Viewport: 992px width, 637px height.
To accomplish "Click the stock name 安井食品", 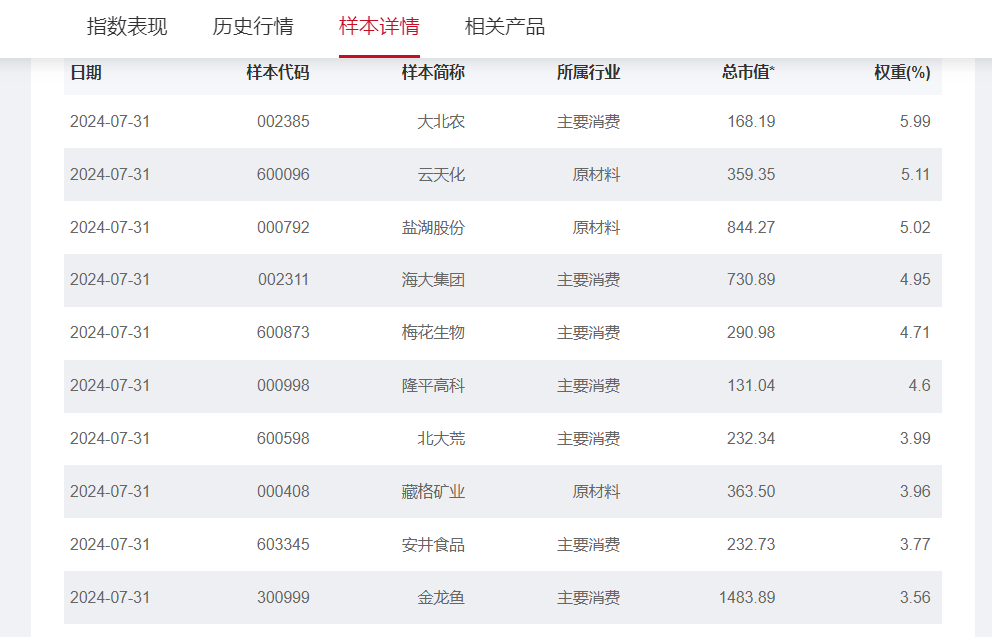I will click(433, 545).
